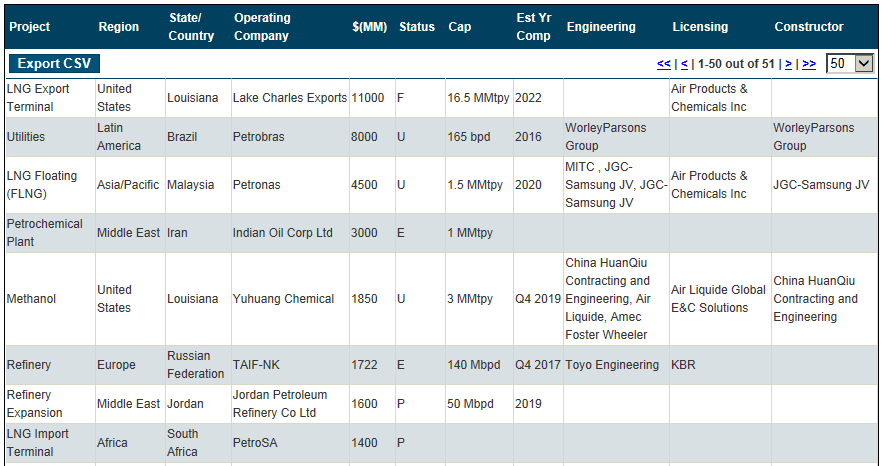Select the 'Q4 2019' completion cell
This screenshot has width=885, height=466.
point(538,298)
